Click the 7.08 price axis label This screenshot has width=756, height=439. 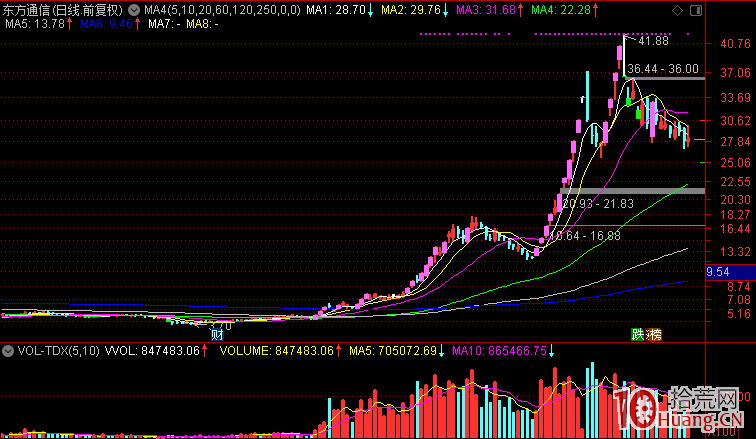tap(739, 300)
